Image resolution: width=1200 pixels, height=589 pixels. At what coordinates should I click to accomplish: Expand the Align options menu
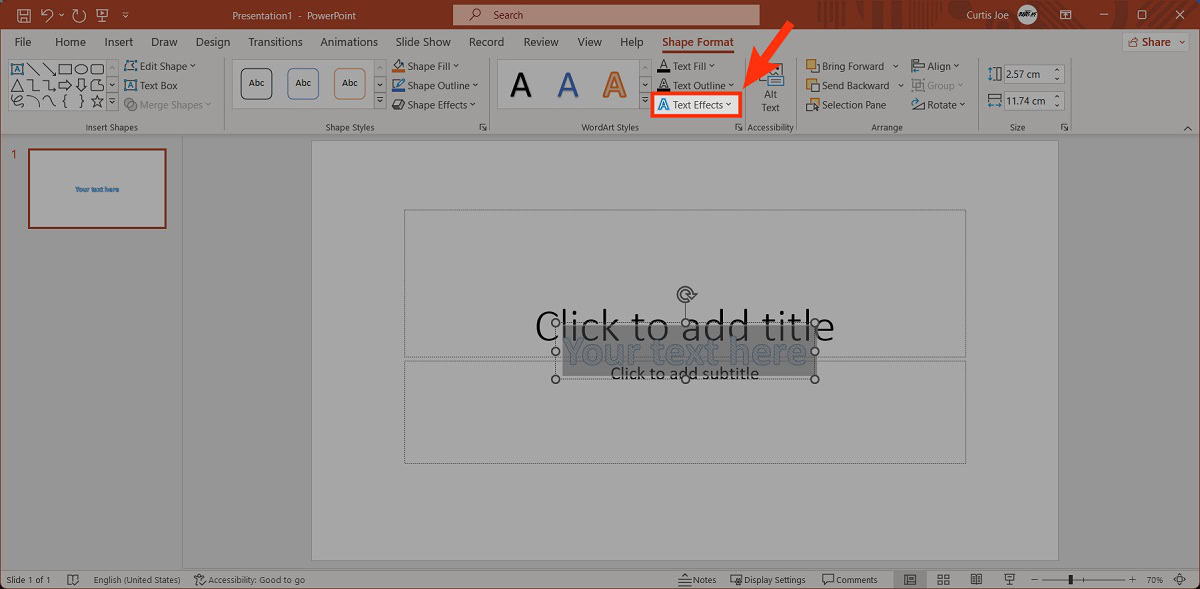[x=936, y=66]
